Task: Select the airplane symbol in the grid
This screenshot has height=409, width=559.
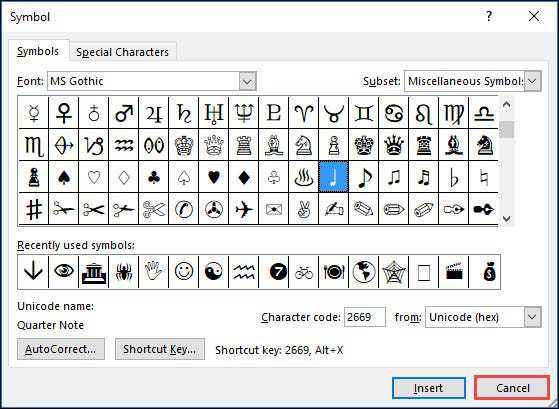Action: pos(243,209)
